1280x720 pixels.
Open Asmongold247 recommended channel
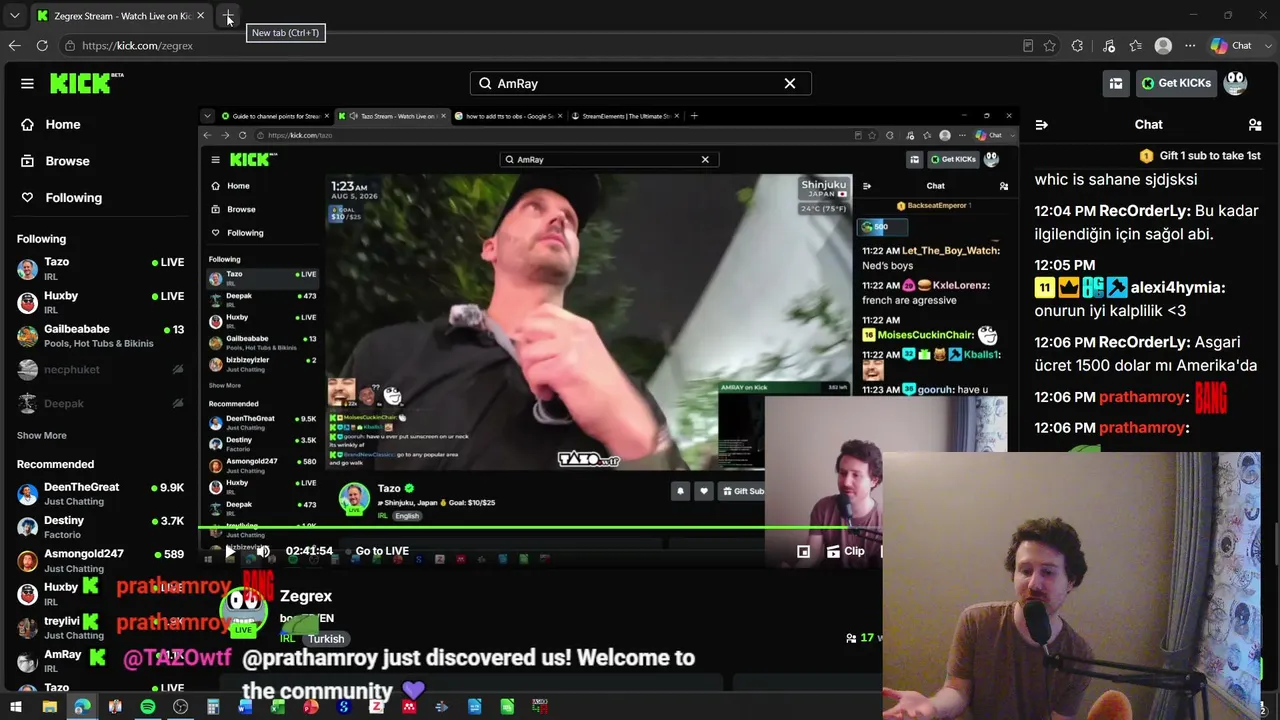100,561
